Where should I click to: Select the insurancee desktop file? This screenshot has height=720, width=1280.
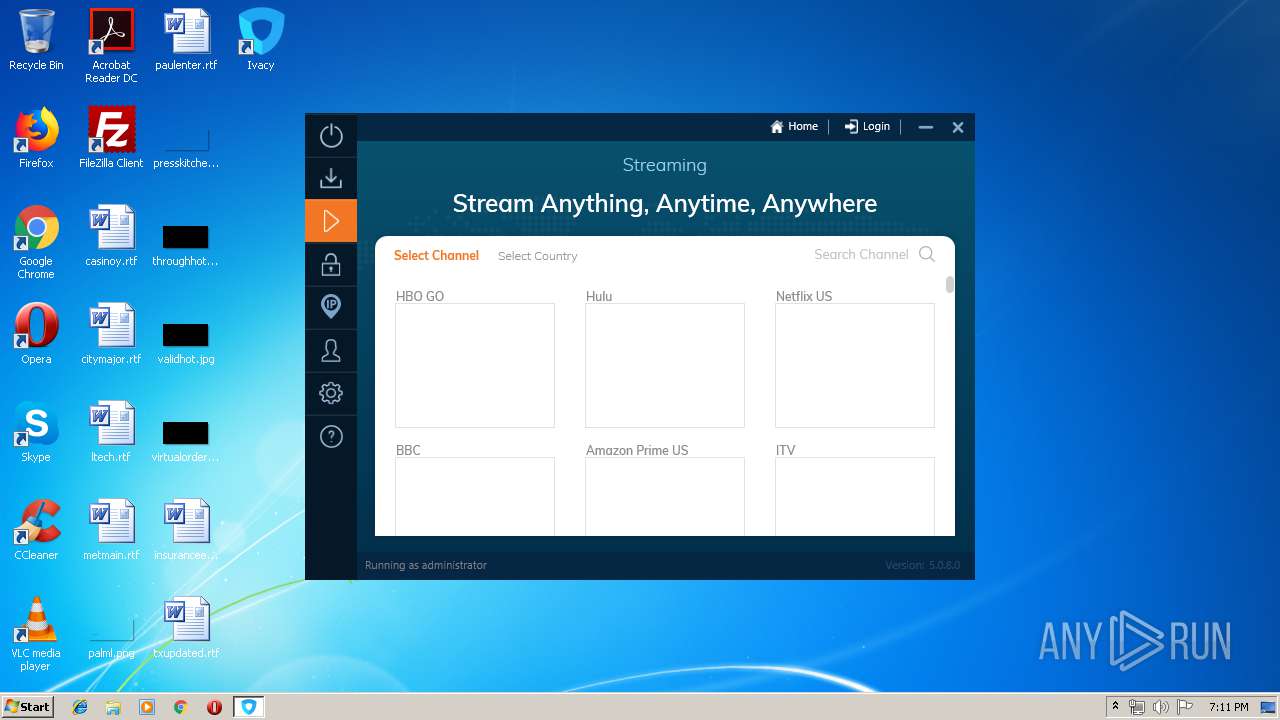click(186, 531)
